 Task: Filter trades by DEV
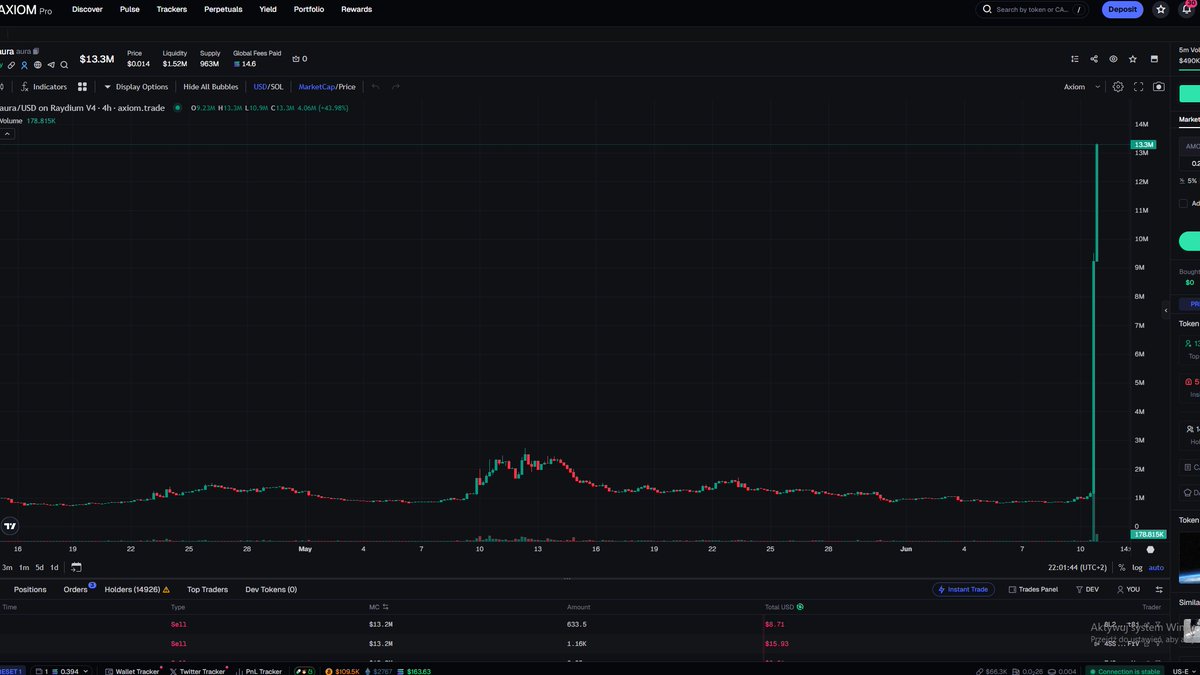1087,590
